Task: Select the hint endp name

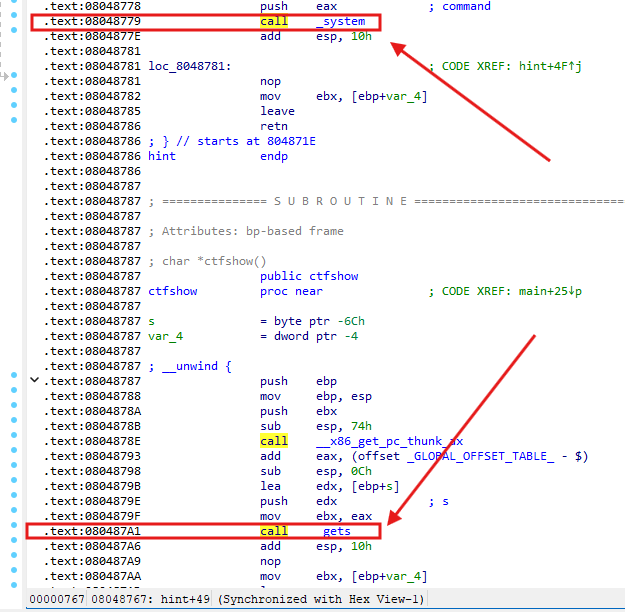Action: pyautogui.click(x=162, y=156)
